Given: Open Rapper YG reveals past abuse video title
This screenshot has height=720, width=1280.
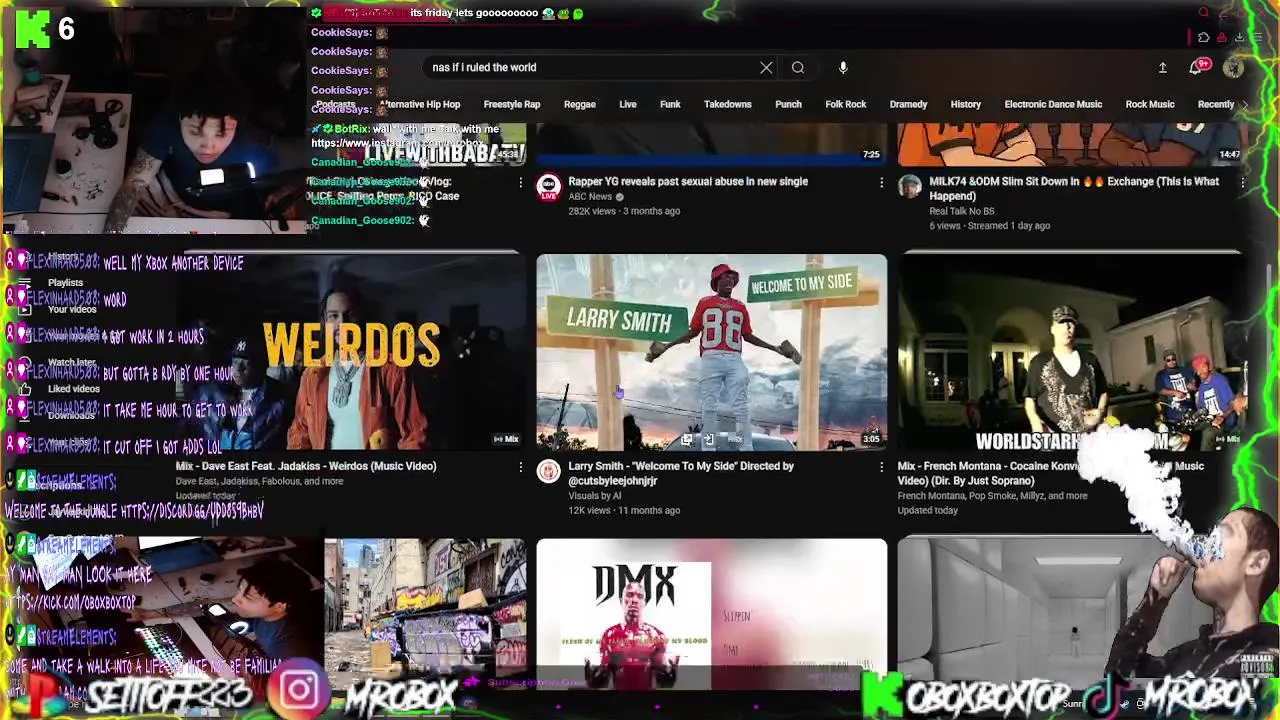Looking at the screenshot, I should click(688, 181).
